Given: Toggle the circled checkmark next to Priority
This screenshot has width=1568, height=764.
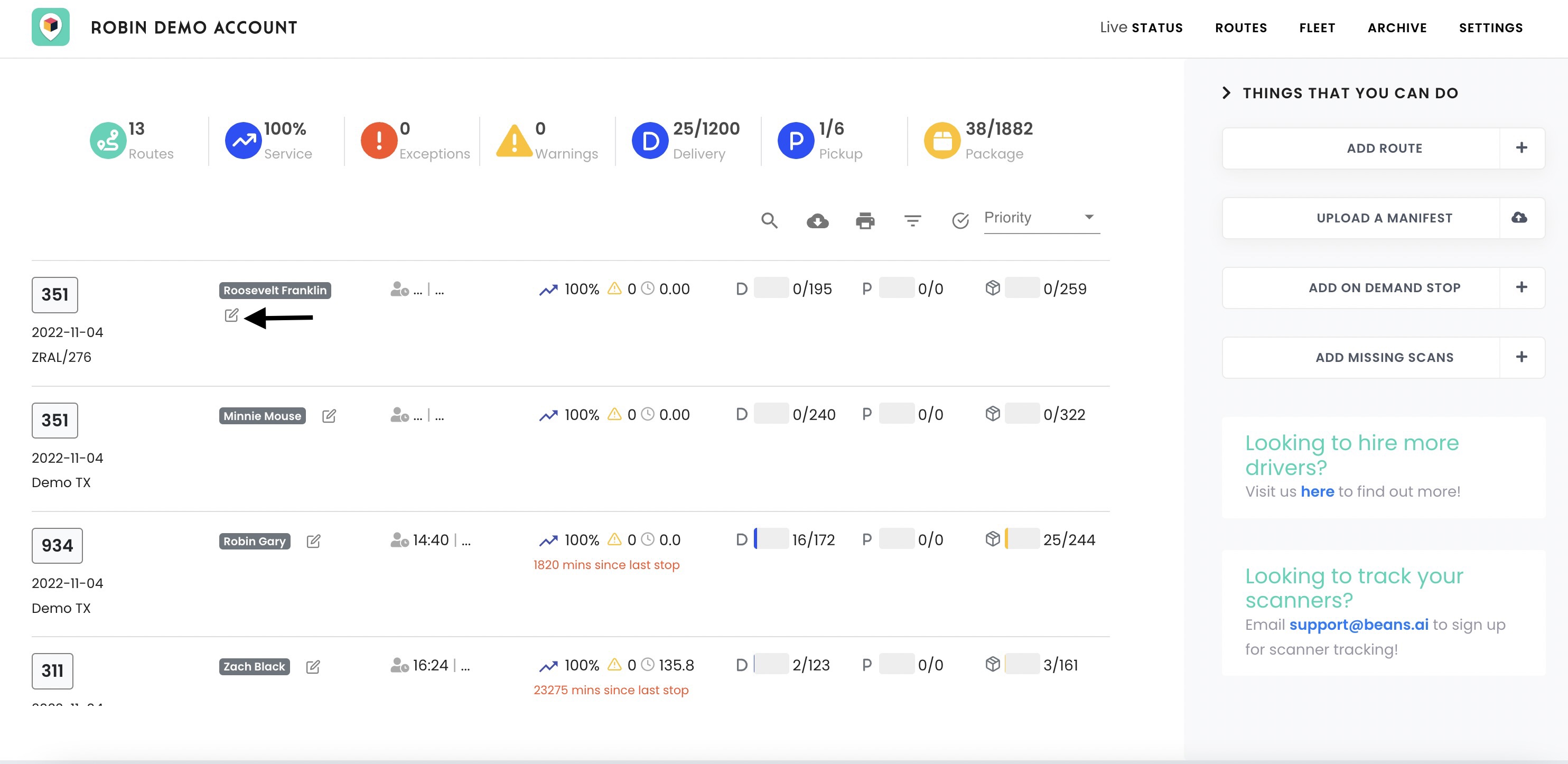Looking at the screenshot, I should pyautogui.click(x=960, y=220).
